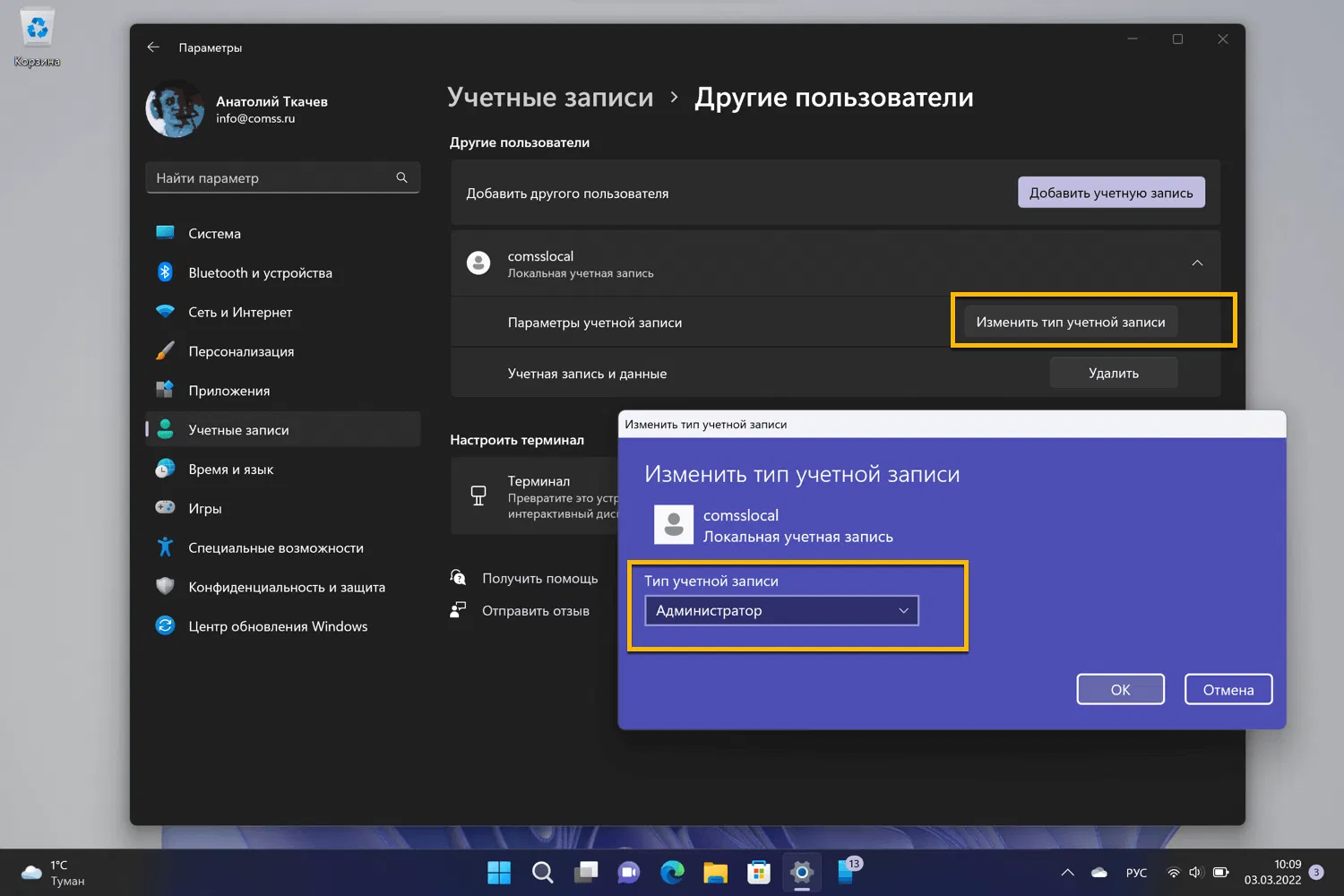Open the Администратор account type dropdown
The height and width of the screenshot is (896, 1344).
[781, 610]
